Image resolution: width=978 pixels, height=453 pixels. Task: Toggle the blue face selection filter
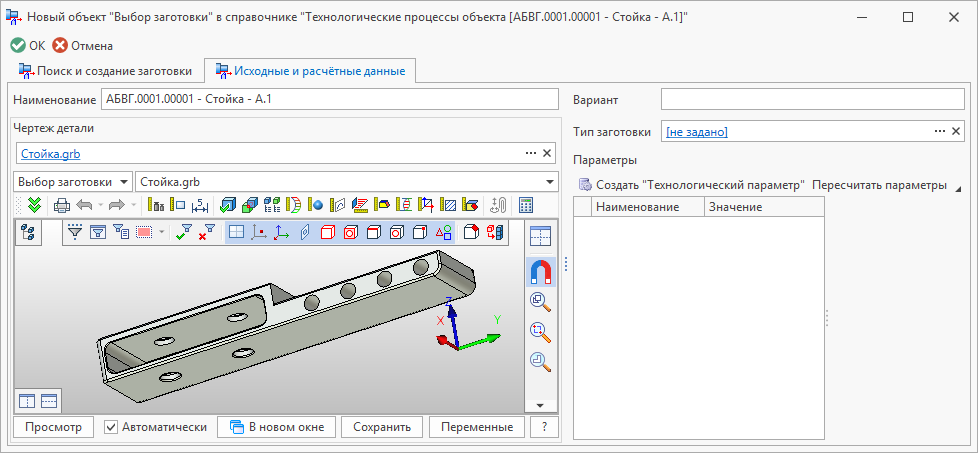click(x=304, y=233)
